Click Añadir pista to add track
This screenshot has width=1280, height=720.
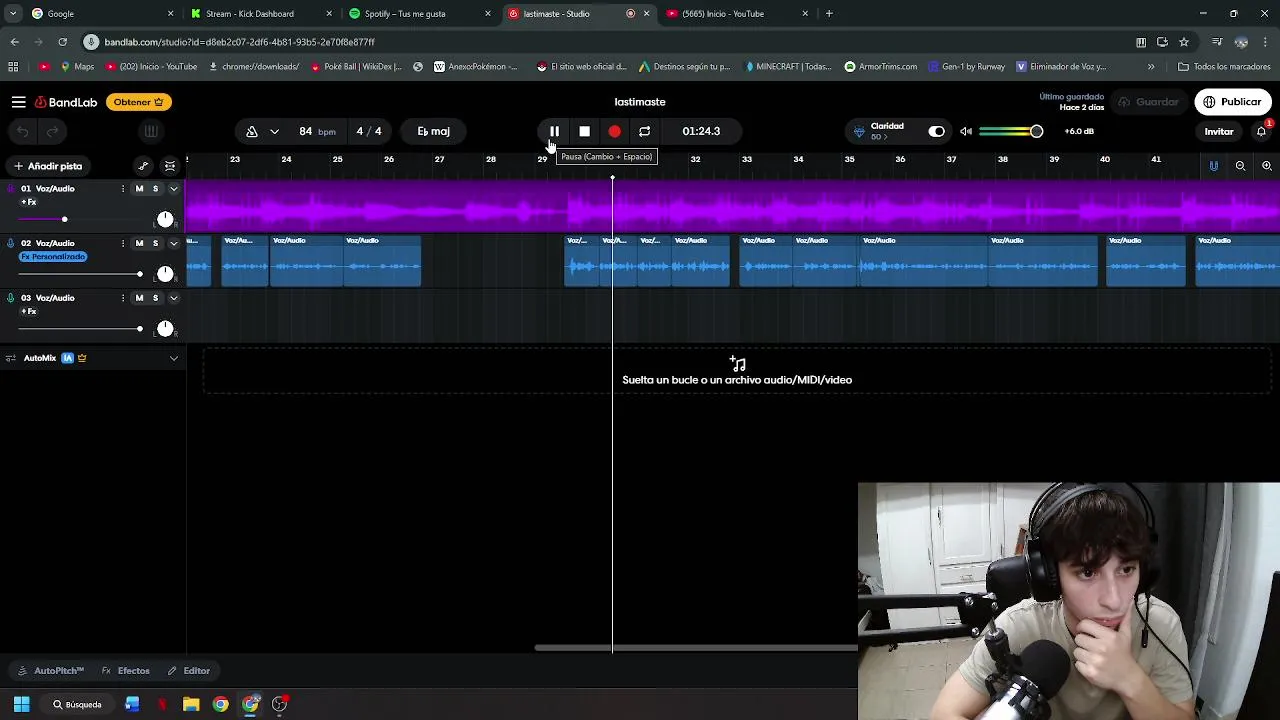pos(48,166)
